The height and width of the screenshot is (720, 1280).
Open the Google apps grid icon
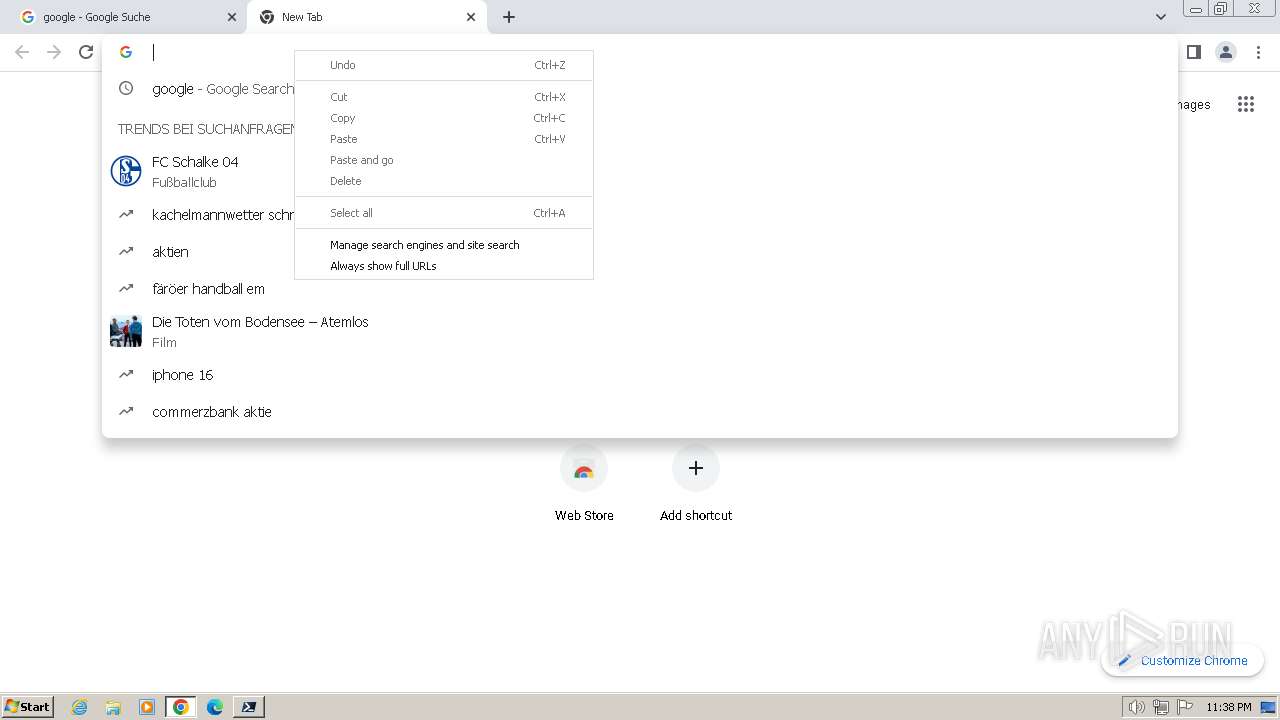(1245, 104)
